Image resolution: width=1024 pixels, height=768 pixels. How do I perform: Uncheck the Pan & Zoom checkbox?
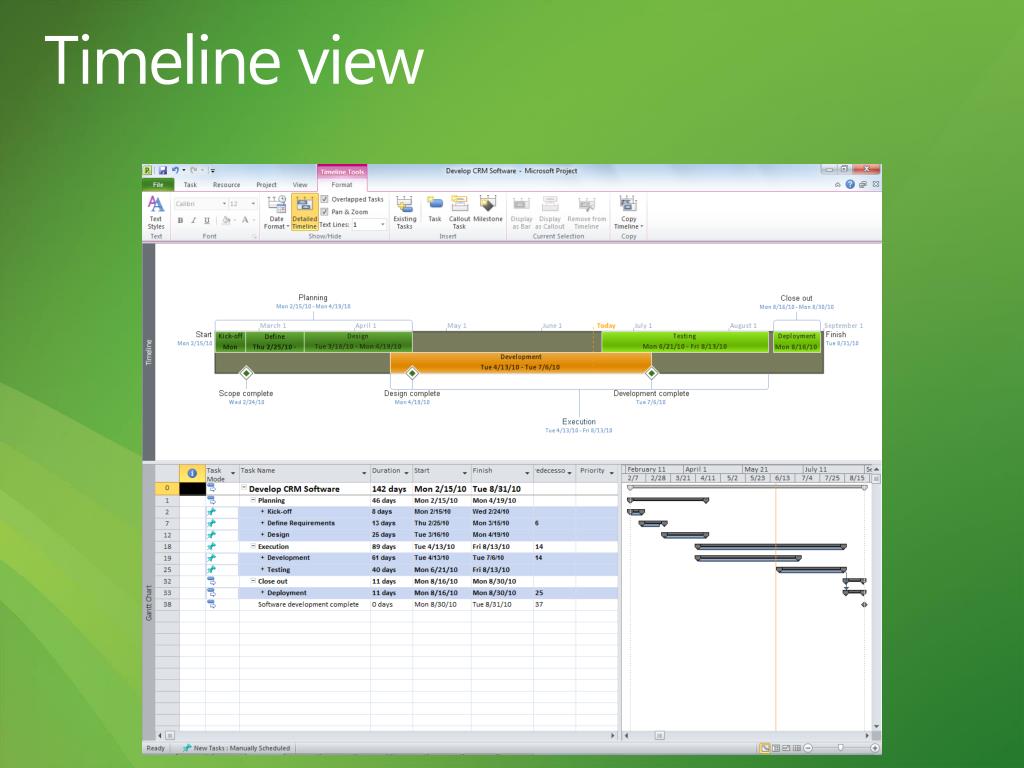click(x=325, y=212)
